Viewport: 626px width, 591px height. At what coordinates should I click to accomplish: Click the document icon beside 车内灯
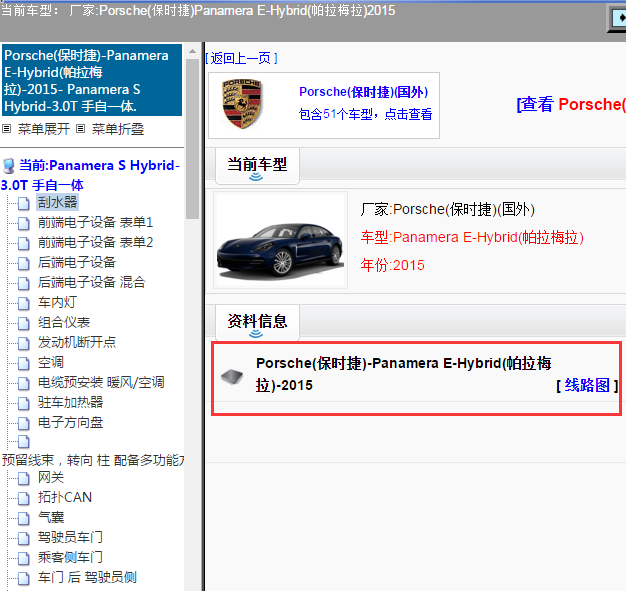pyautogui.click(x=24, y=303)
